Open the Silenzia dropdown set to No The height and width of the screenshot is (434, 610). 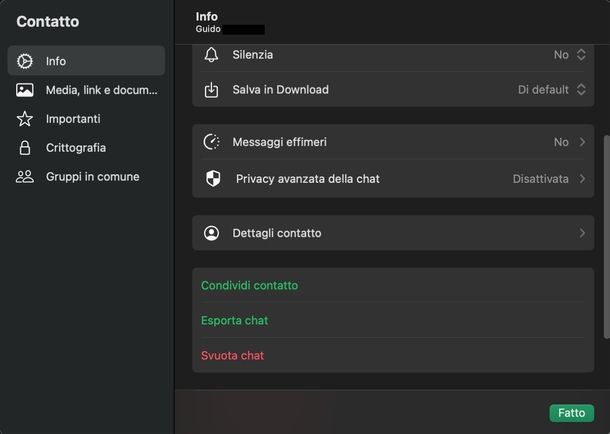[x=570, y=55]
